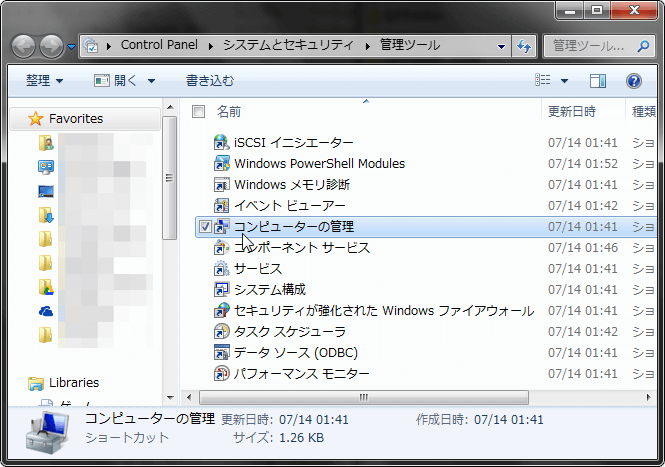
Task: Open the view options dropdown arrow
Action: coord(564,81)
